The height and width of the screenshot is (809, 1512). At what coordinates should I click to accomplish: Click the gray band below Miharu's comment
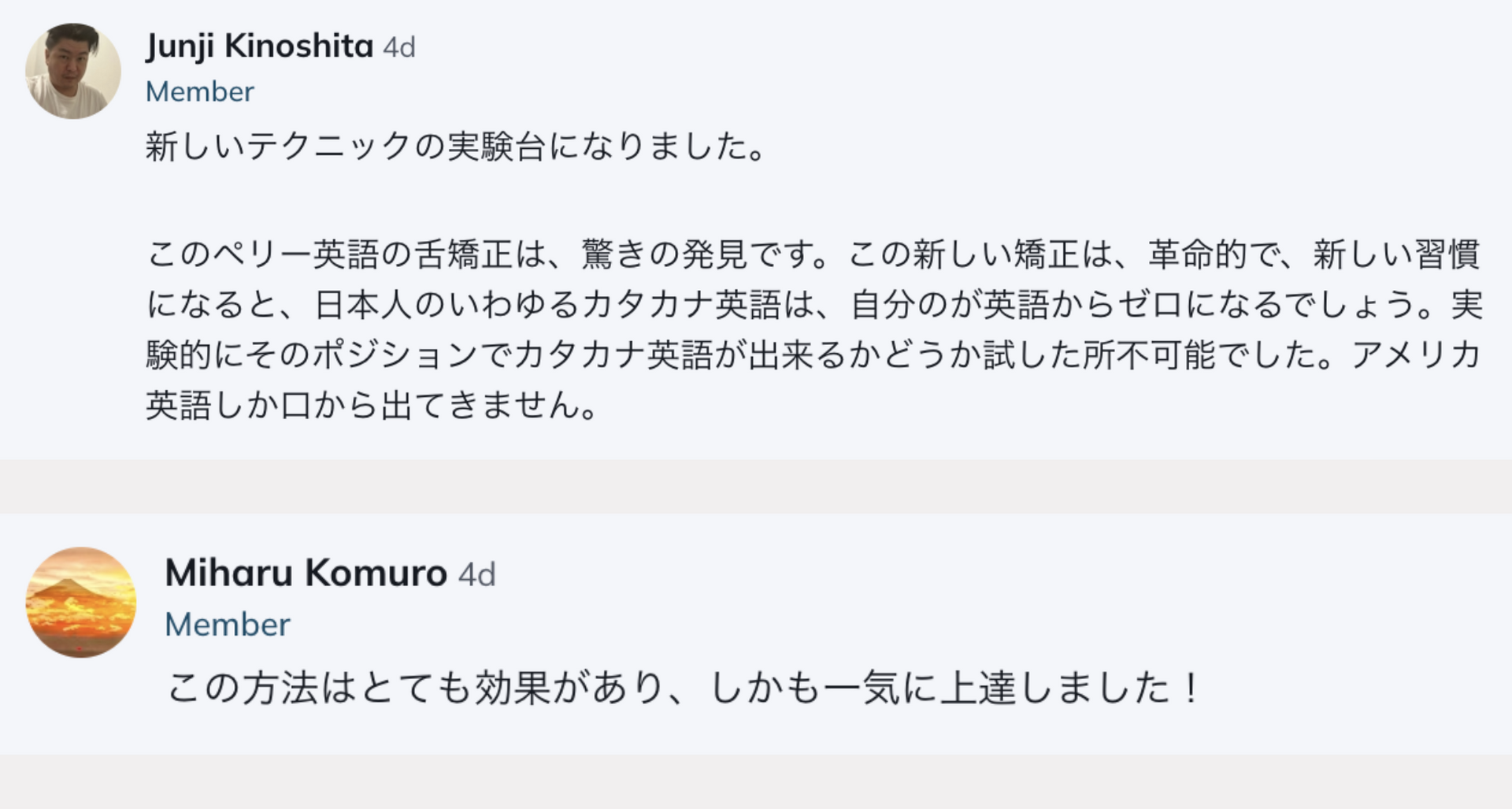pos(756,782)
